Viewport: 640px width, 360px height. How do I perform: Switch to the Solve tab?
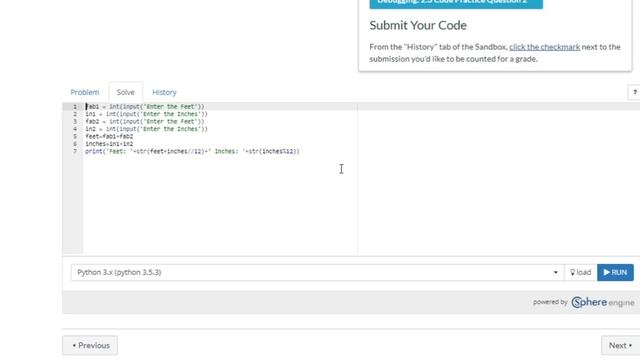pyautogui.click(x=125, y=92)
